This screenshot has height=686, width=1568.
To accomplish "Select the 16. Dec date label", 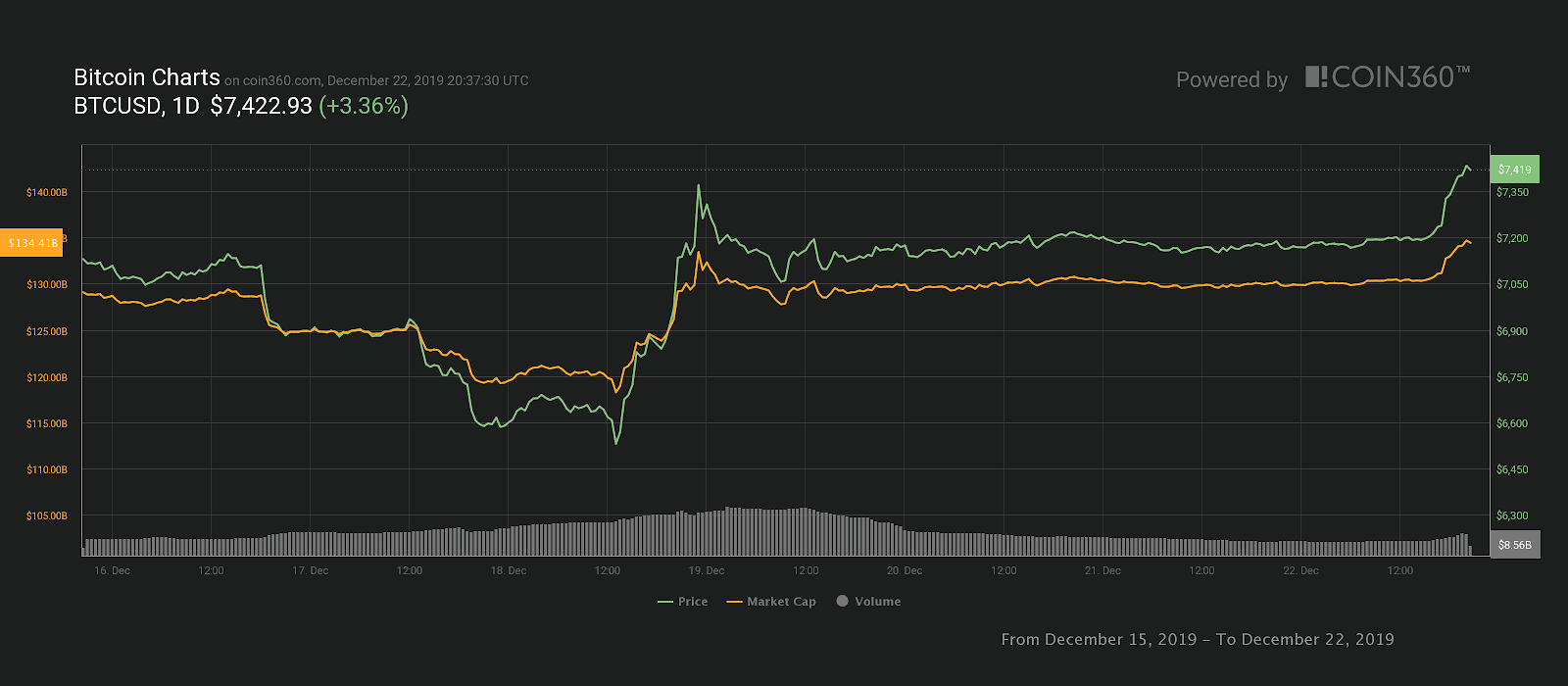I will coord(112,570).
